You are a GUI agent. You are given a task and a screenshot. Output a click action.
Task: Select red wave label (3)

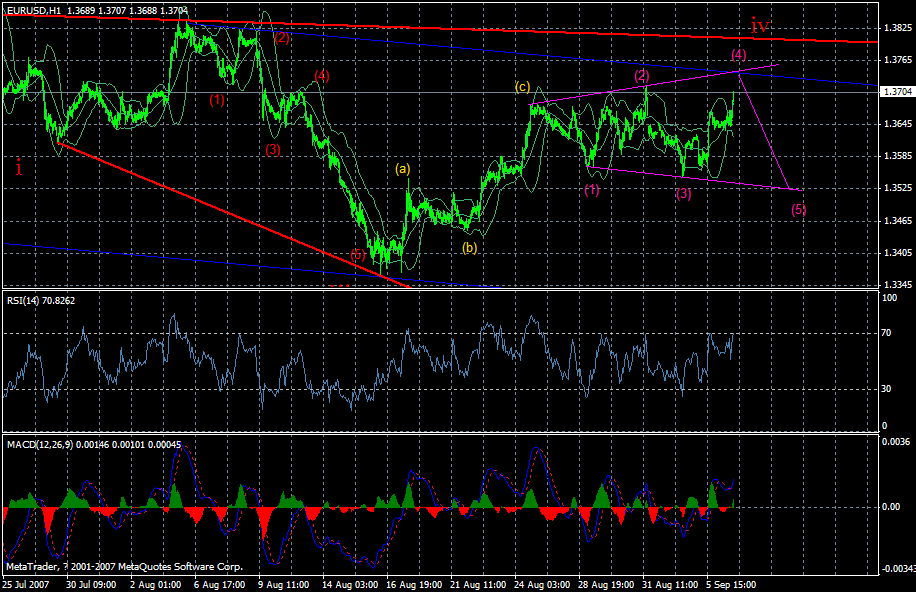click(x=273, y=149)
